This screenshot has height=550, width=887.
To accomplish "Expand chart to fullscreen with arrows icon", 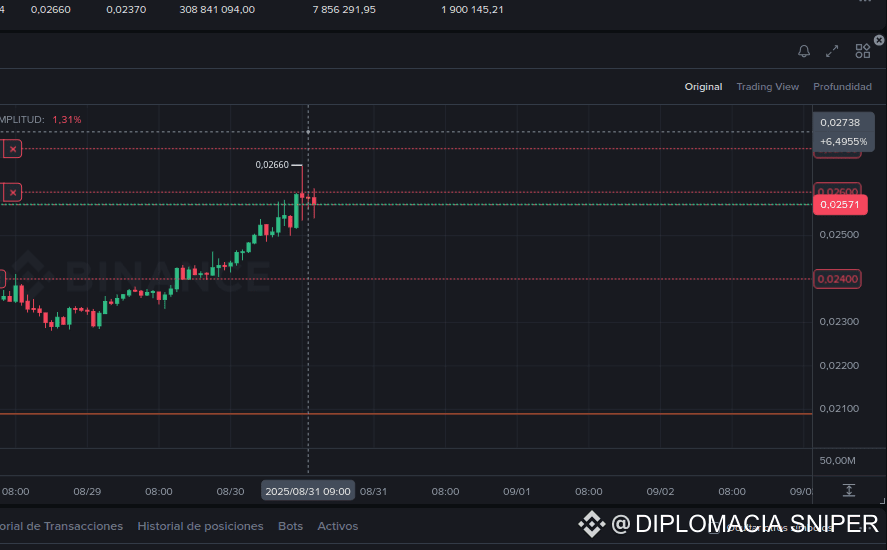I will click(832, 51).
